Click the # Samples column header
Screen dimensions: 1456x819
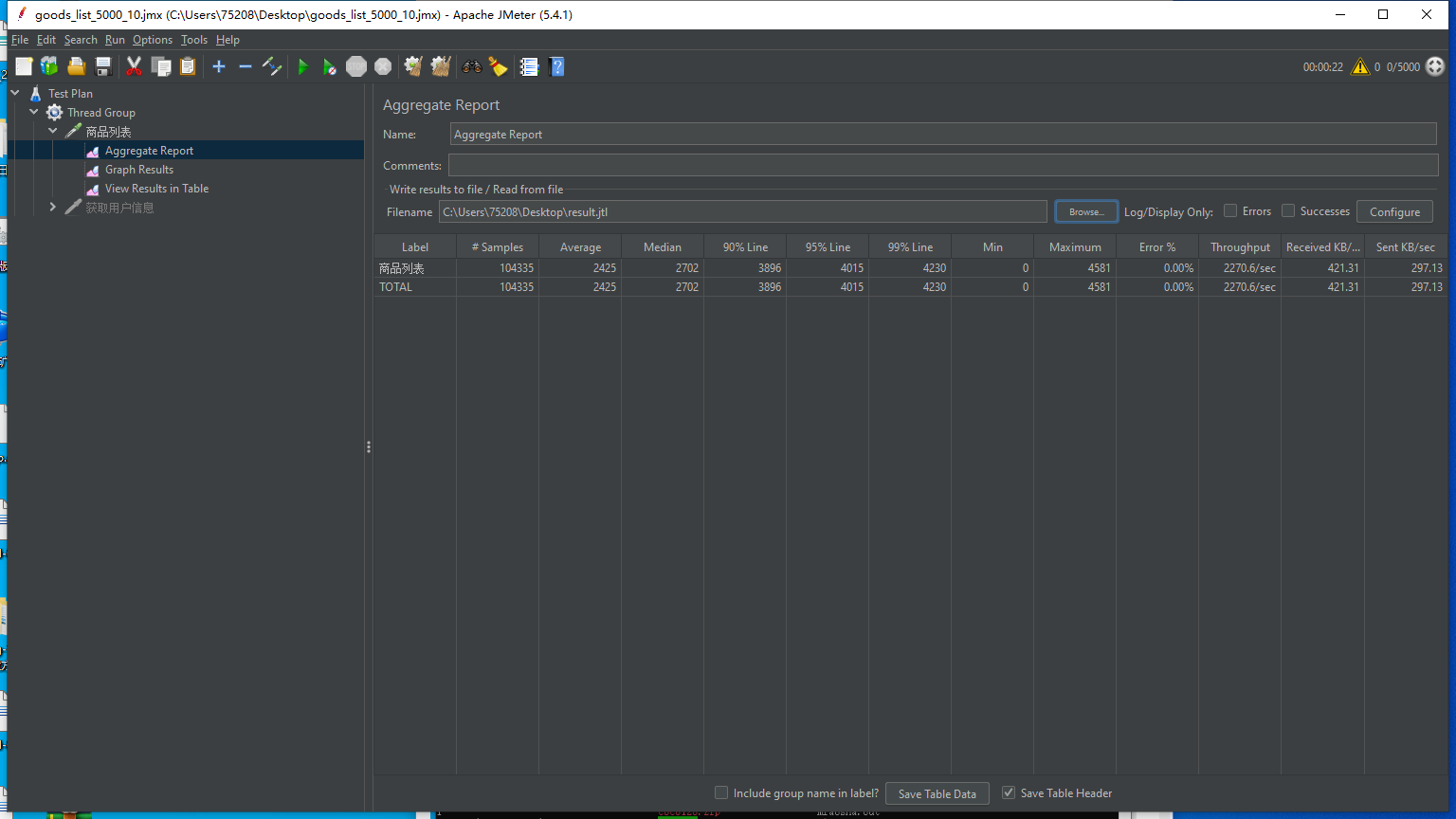(498, 246)
